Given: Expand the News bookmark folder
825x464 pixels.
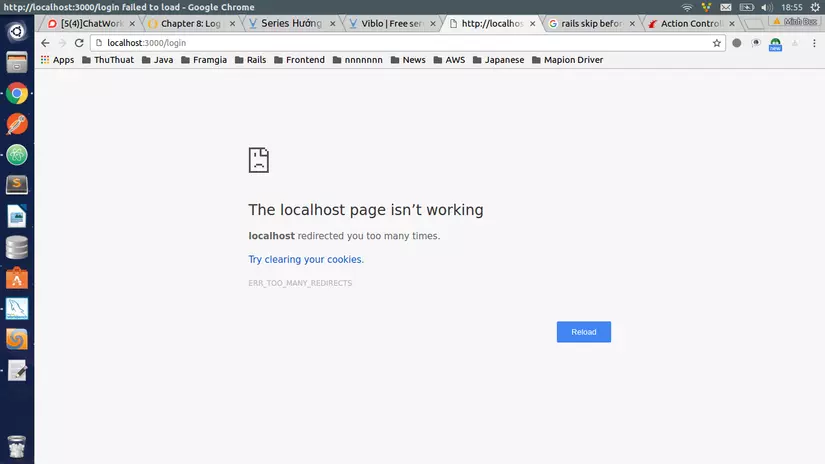Looking at the screenshot, I should 408,60.
